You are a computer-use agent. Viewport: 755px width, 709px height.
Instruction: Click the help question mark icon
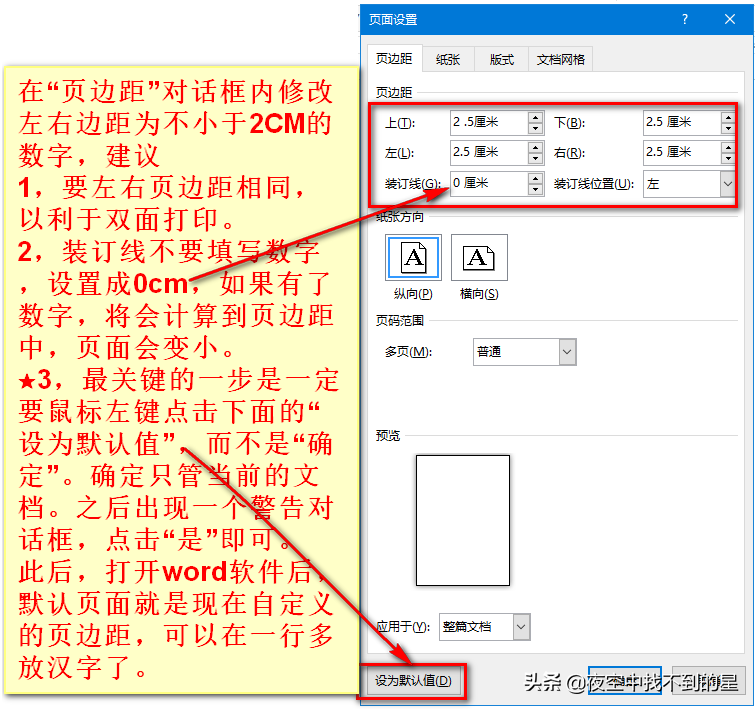click(x=685, y=19)
